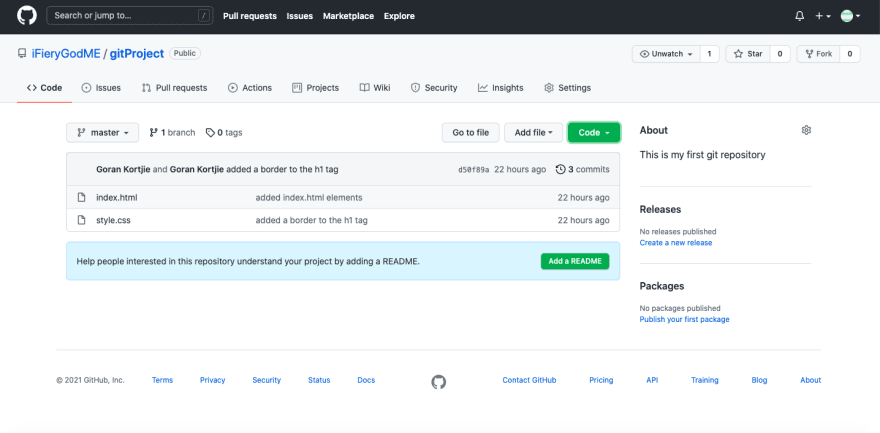This screenshot has width=880, height=433.
Task: Open commit message 'added index.html elements'
Action: (x=309, y=197)
